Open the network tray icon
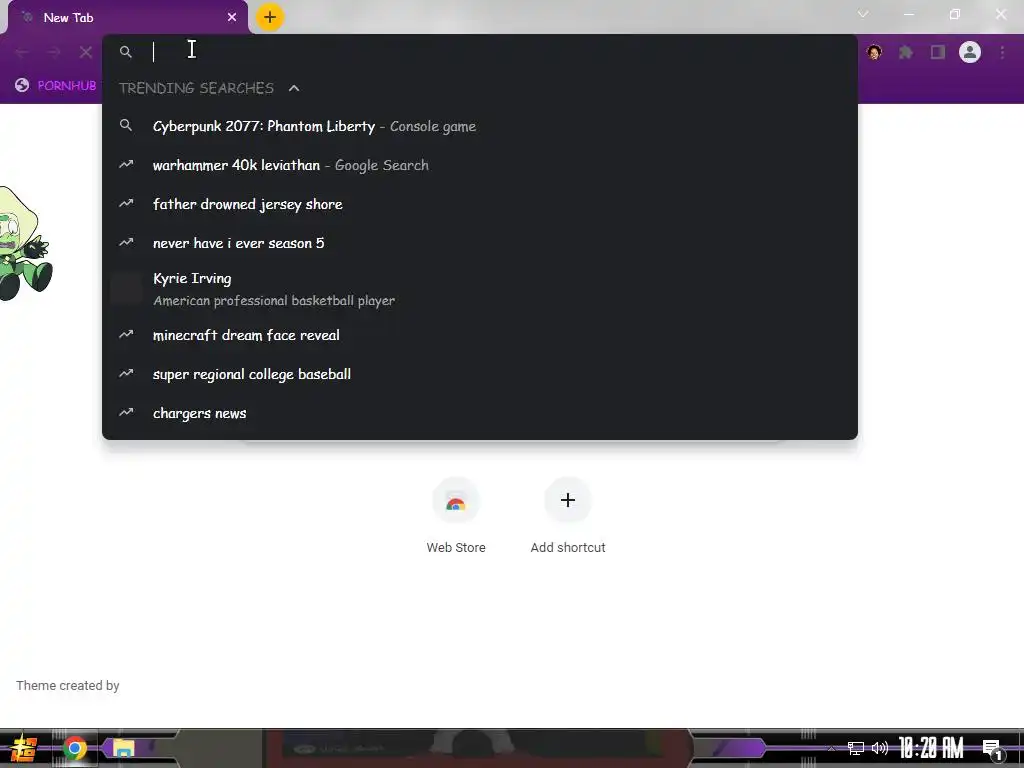 click(856, 748)
